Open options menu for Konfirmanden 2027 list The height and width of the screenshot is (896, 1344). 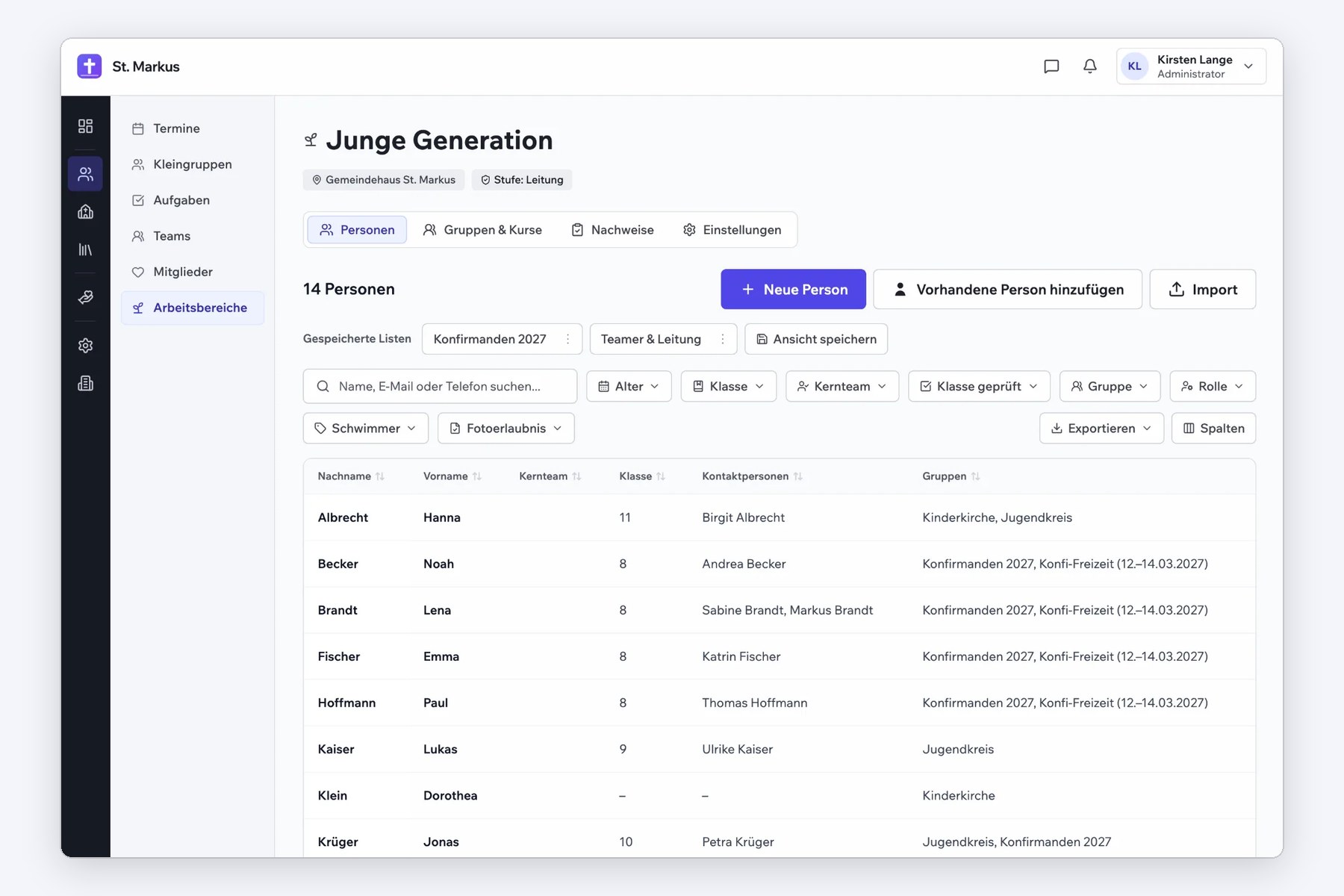[568, 339]
